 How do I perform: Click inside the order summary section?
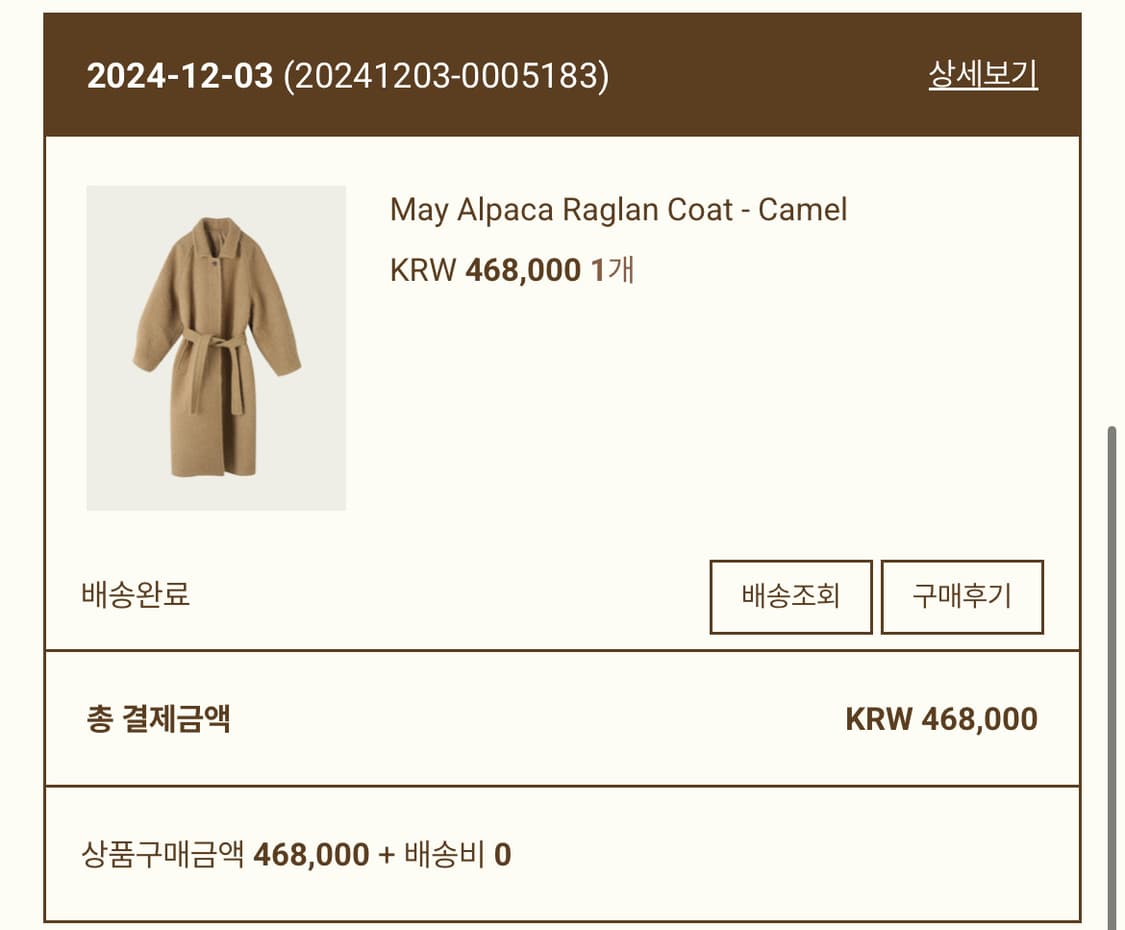(x=560, y=717)
